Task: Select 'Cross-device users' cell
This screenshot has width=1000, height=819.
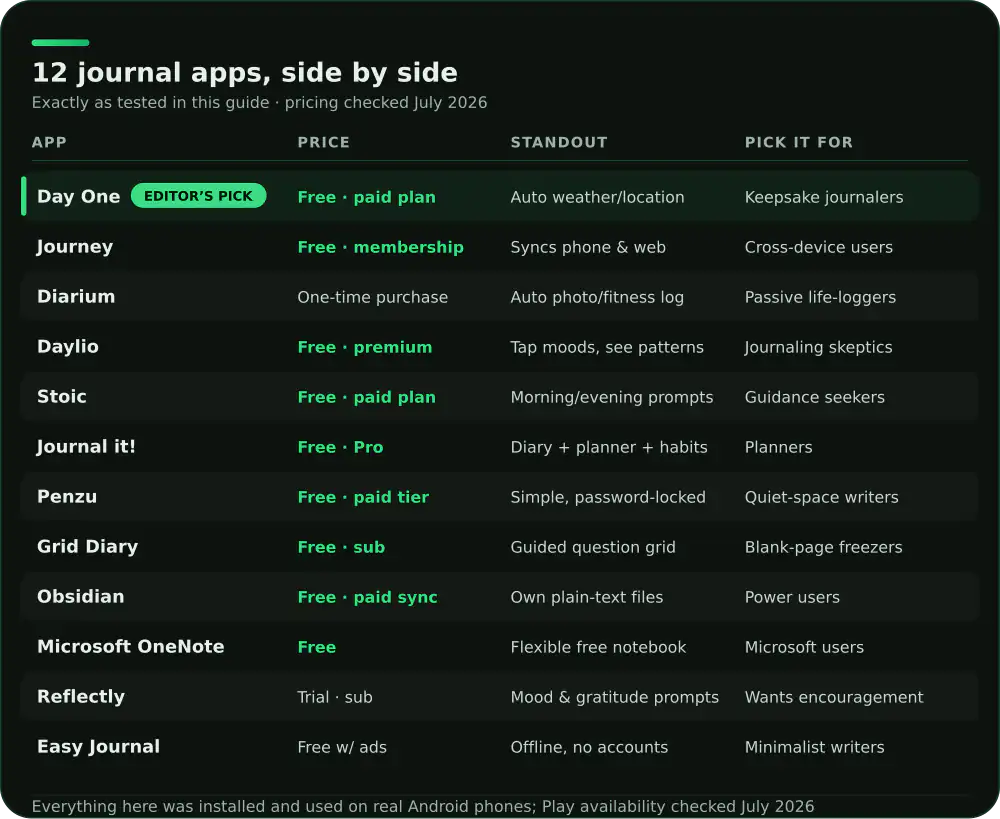Action: (819, 247)
